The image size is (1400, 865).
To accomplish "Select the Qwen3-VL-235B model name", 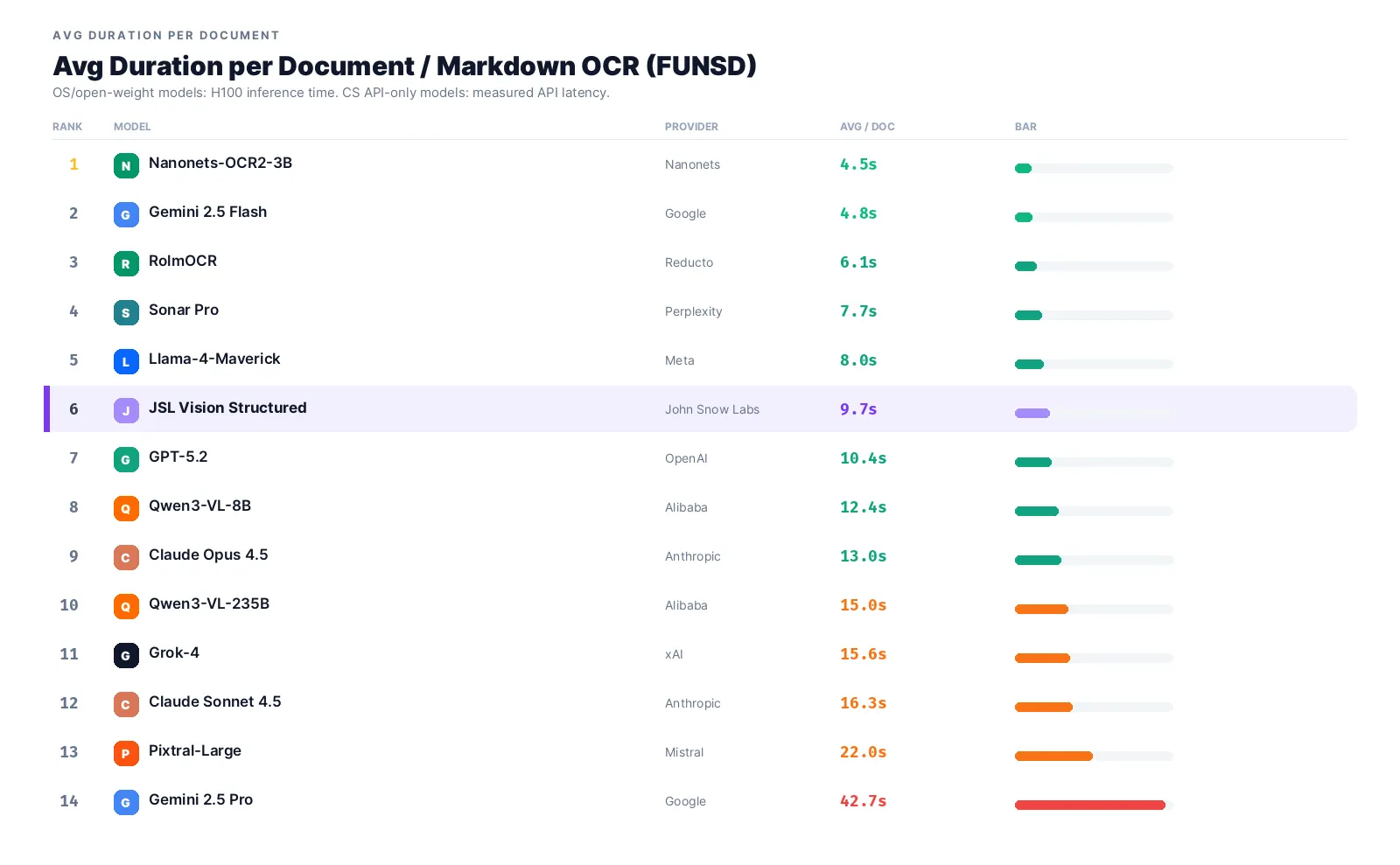I will pos(209,603).
